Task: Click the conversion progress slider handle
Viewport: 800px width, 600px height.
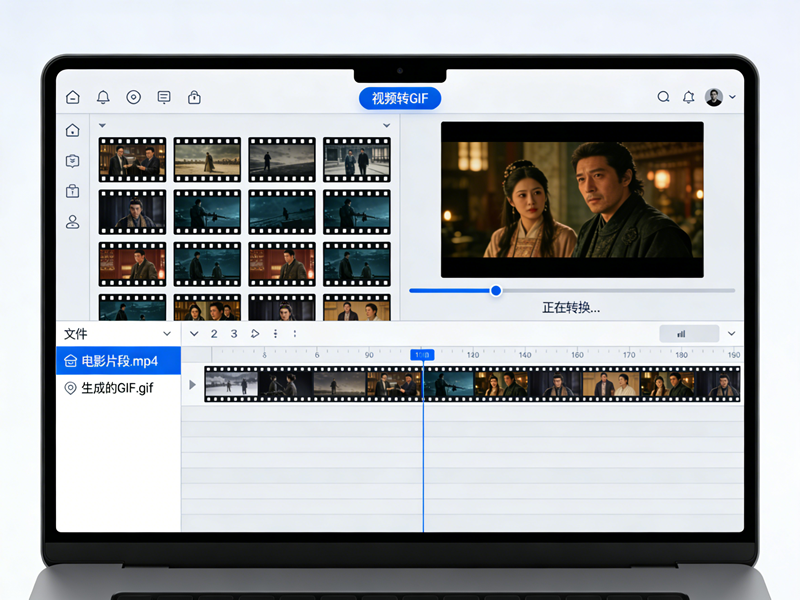Action: tap(496, 290)
